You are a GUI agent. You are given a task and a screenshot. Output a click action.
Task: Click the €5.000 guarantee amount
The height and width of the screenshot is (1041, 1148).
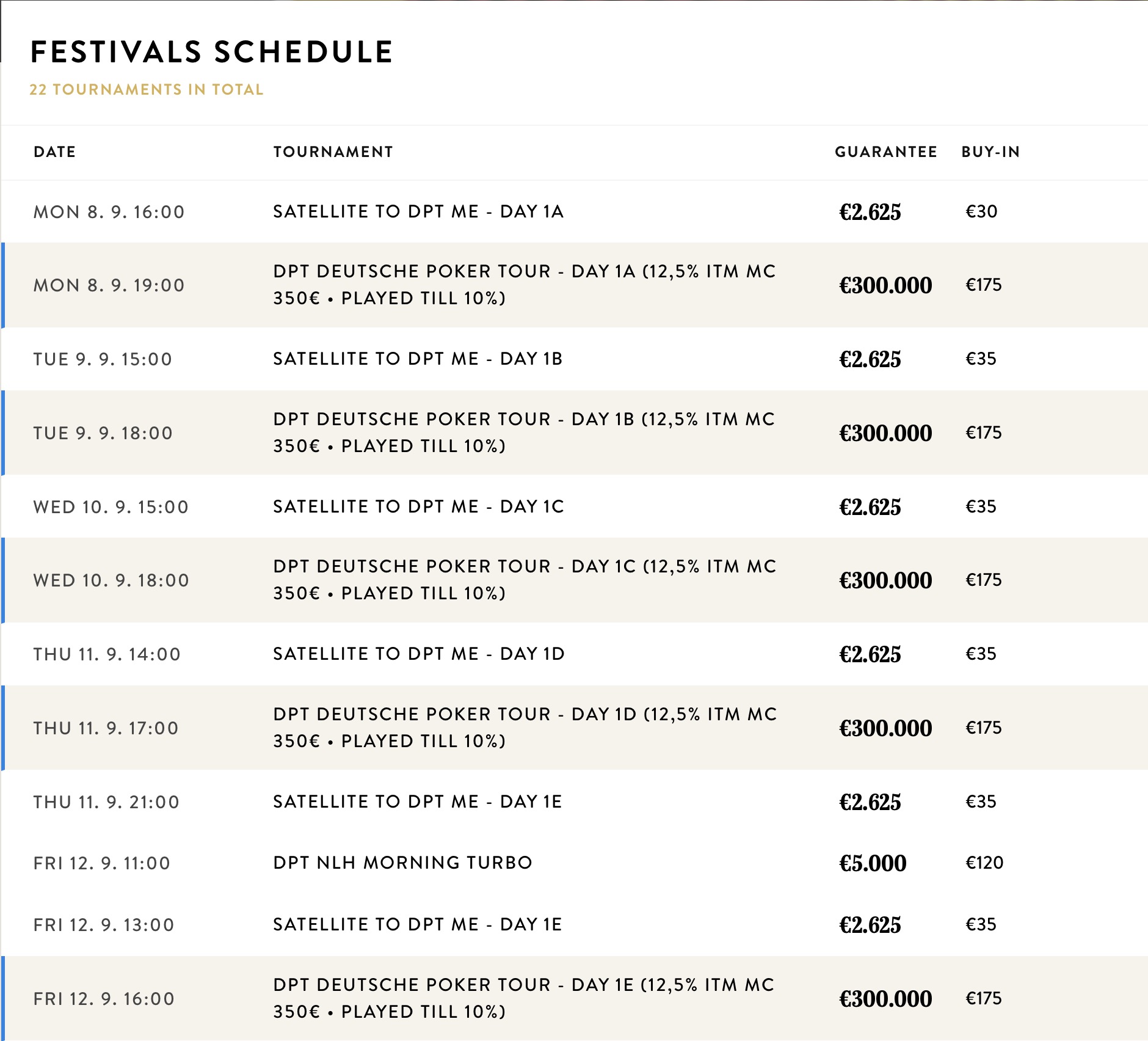(873, 863)
